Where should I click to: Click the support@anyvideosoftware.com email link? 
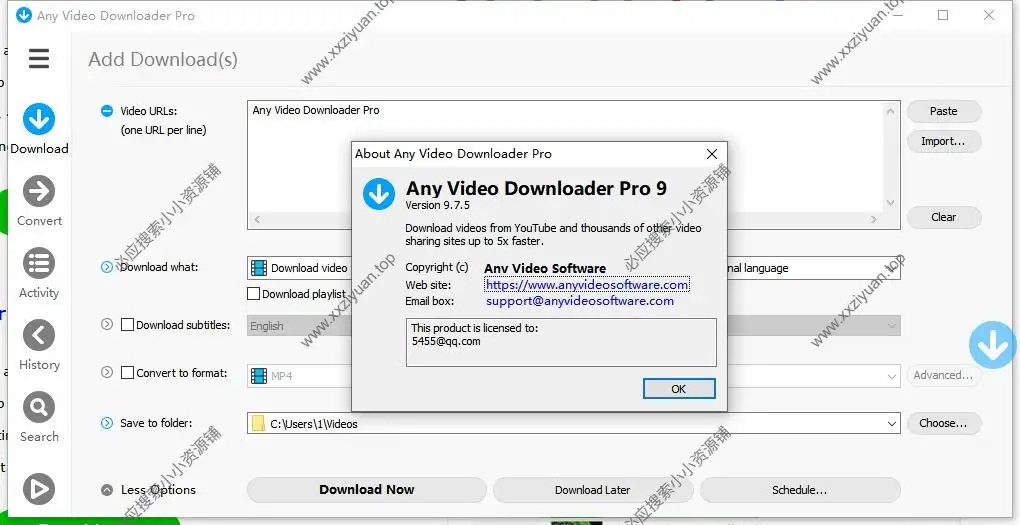580,301
